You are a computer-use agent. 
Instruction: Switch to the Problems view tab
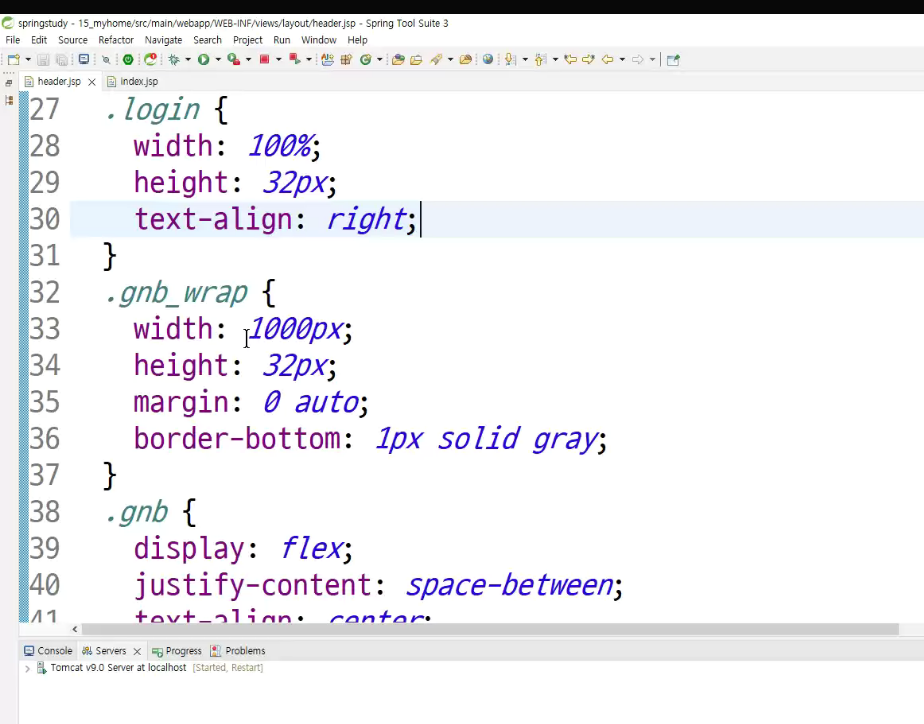tap(238, 651)
